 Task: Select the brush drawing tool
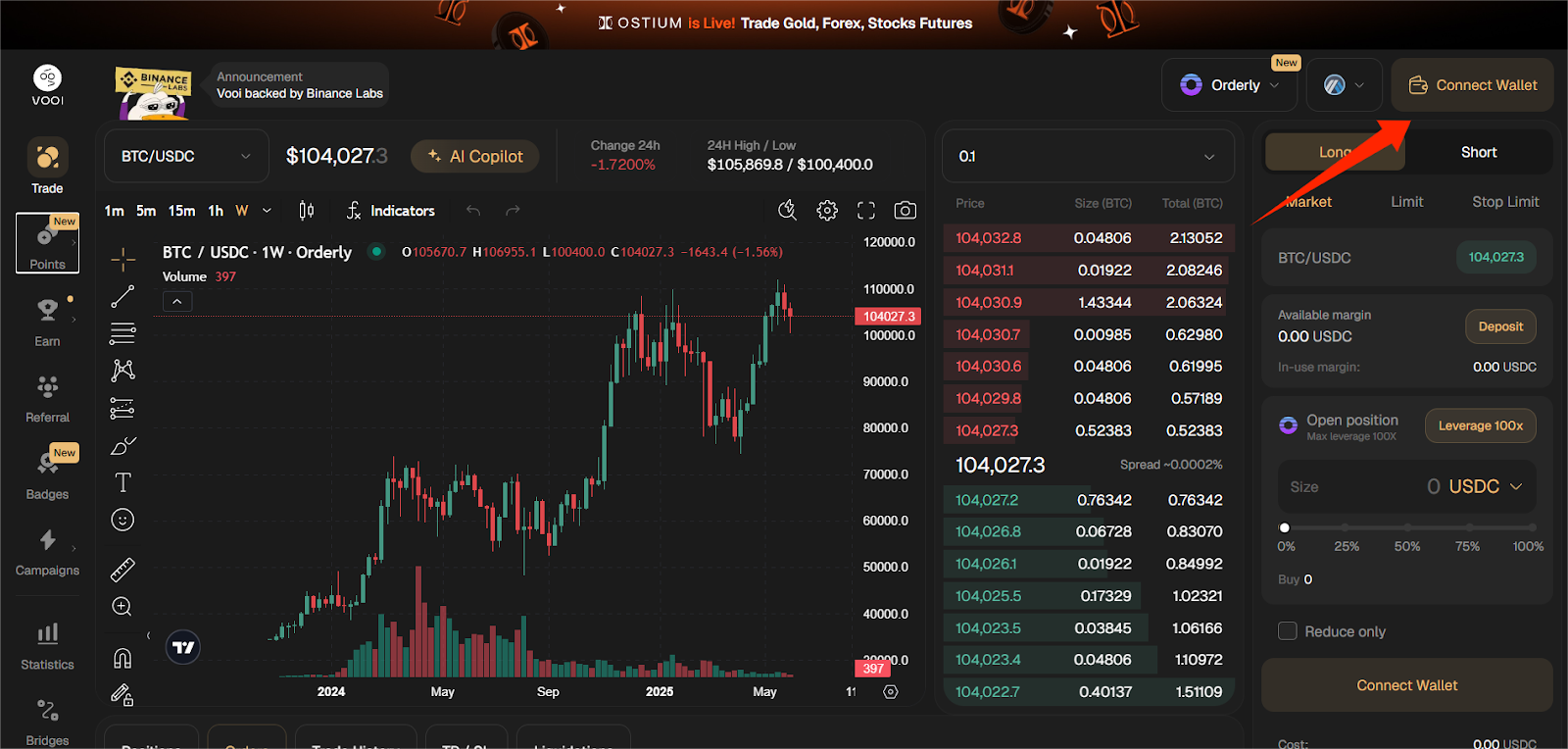(x=122, y=445)
